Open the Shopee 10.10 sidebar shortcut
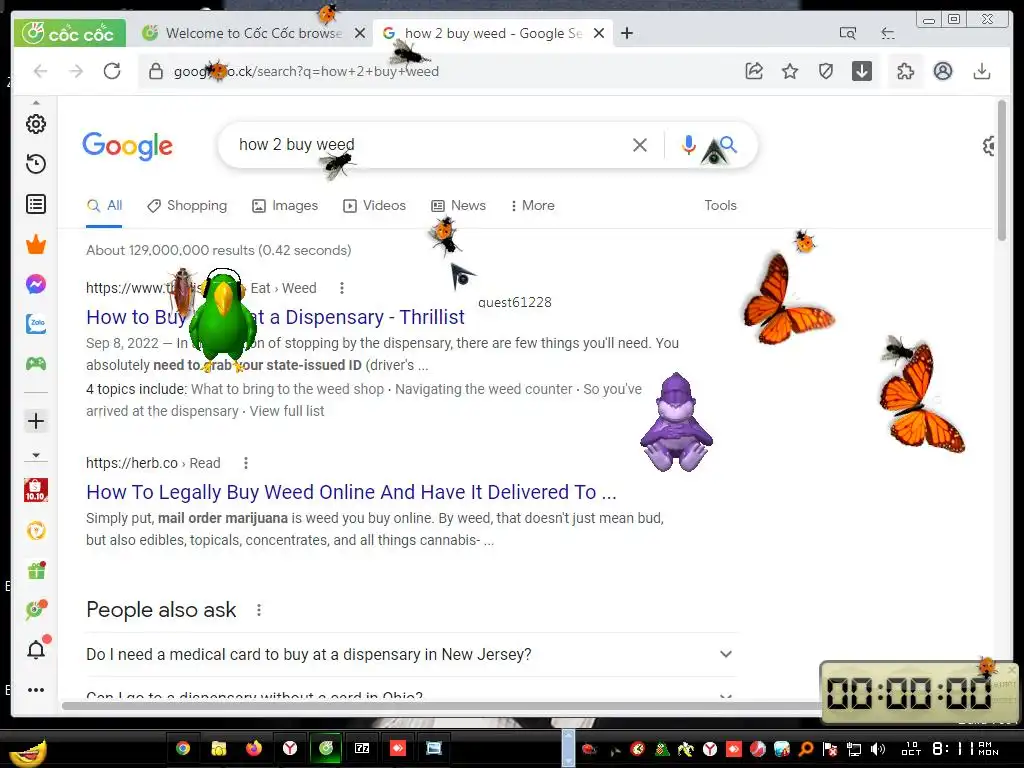 tap(36, 490)
